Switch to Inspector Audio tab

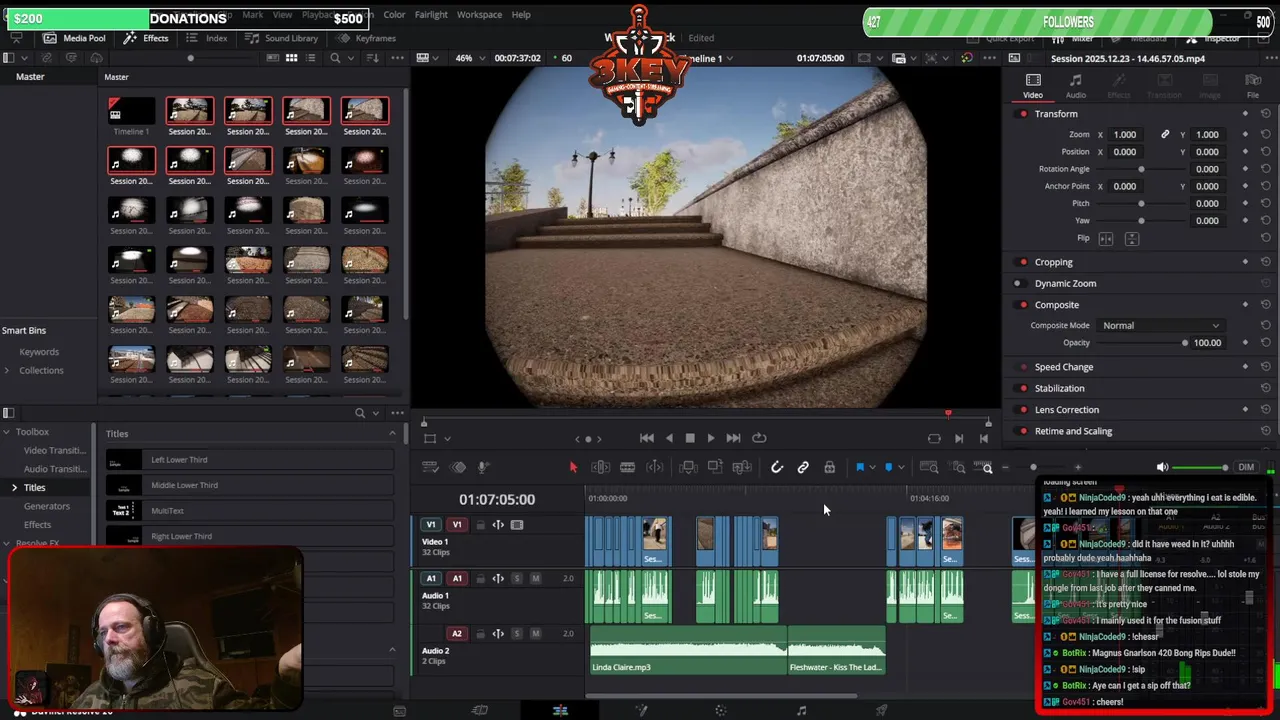pos(1075,86)
